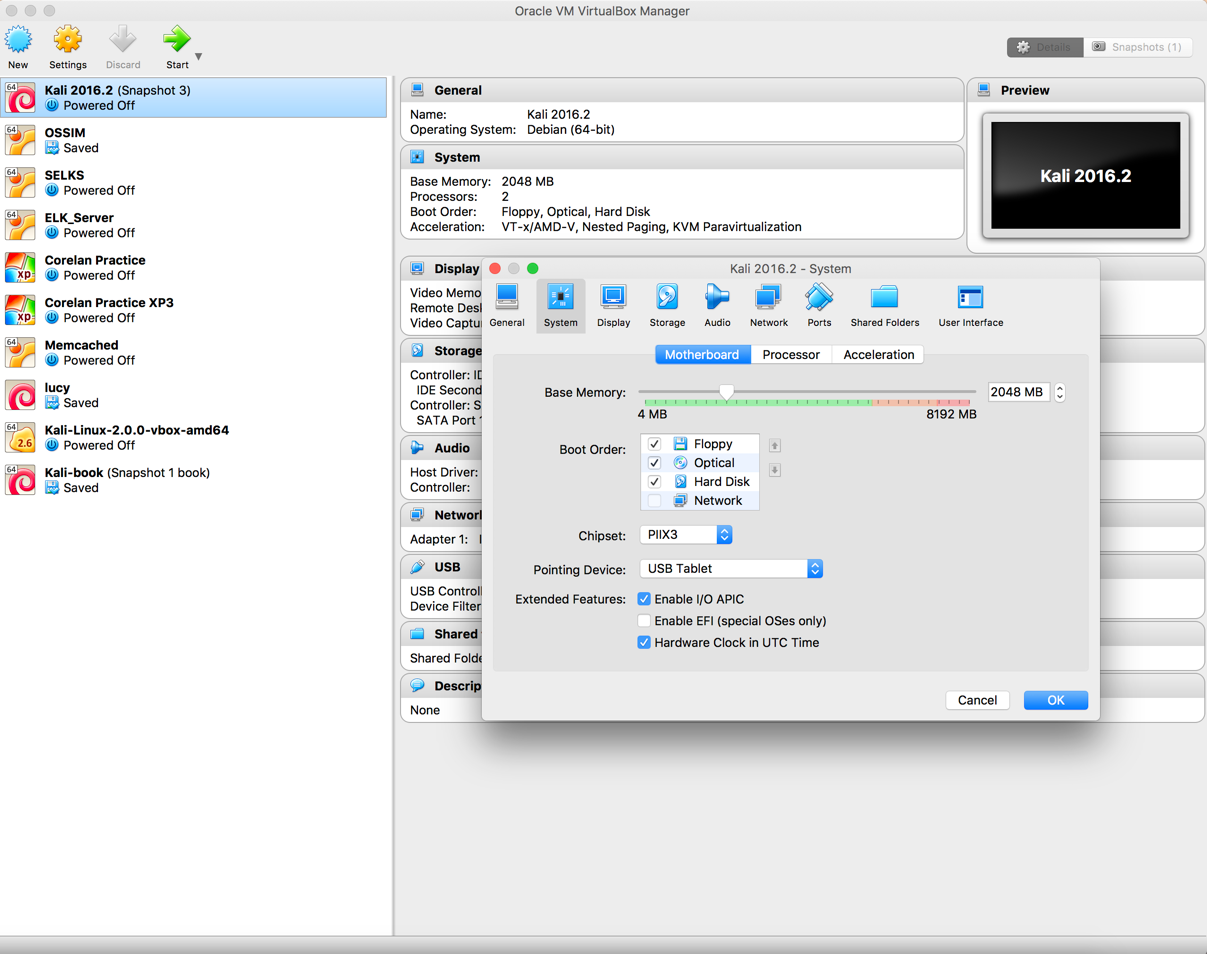This screenshot has width=1207, height=954.
Task: Open Settings from the main toolbar
Action: pos(68,46)
